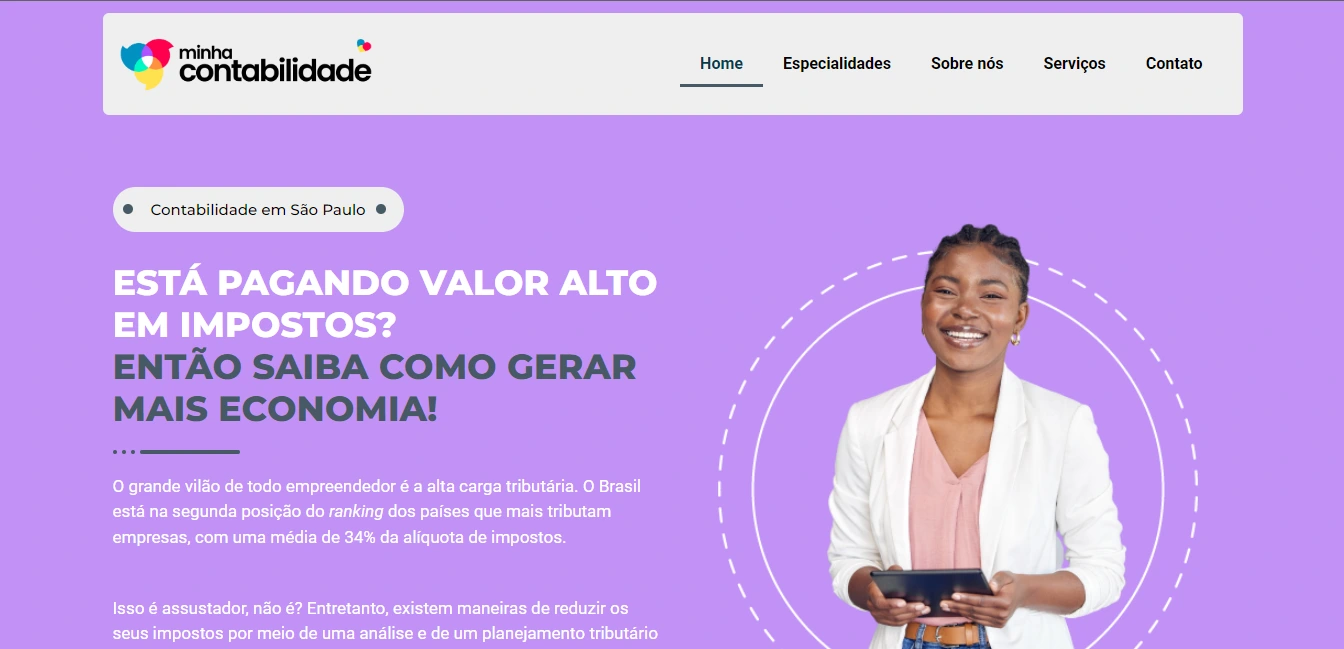
Task: Click the Minha Contabilidade logo
Action: [x=246, y=64]
